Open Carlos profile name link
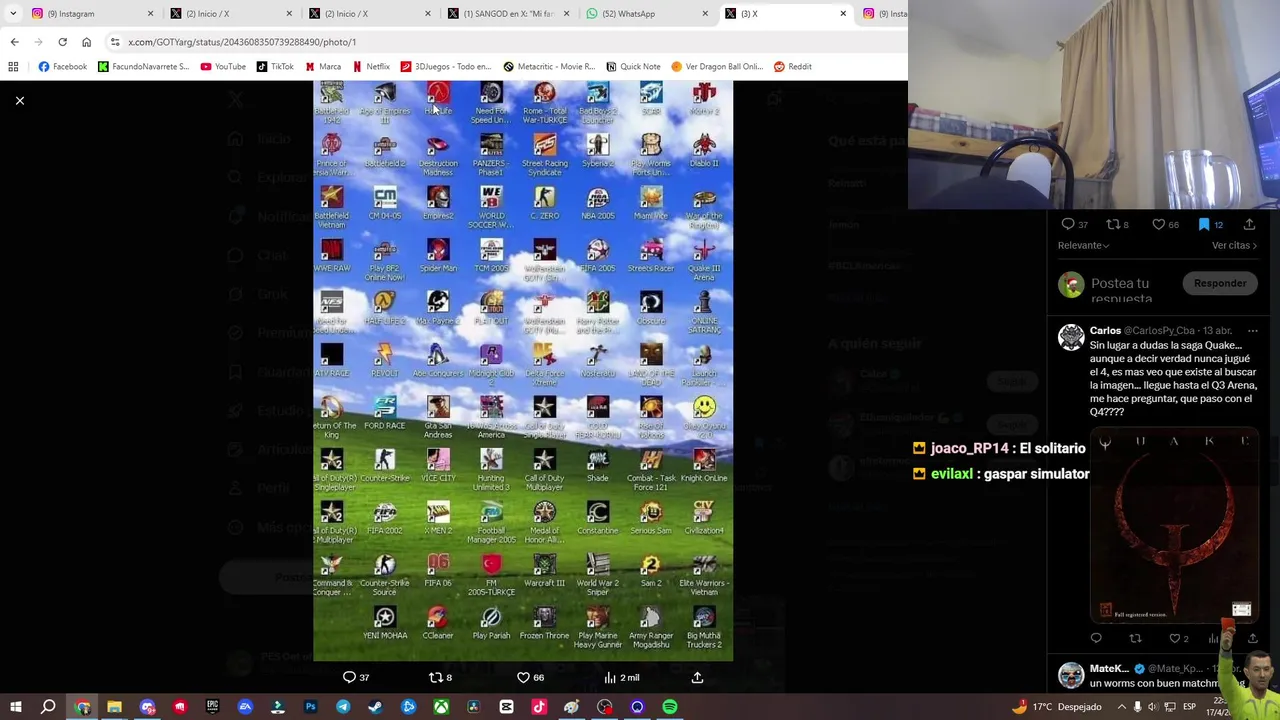 1105,330
